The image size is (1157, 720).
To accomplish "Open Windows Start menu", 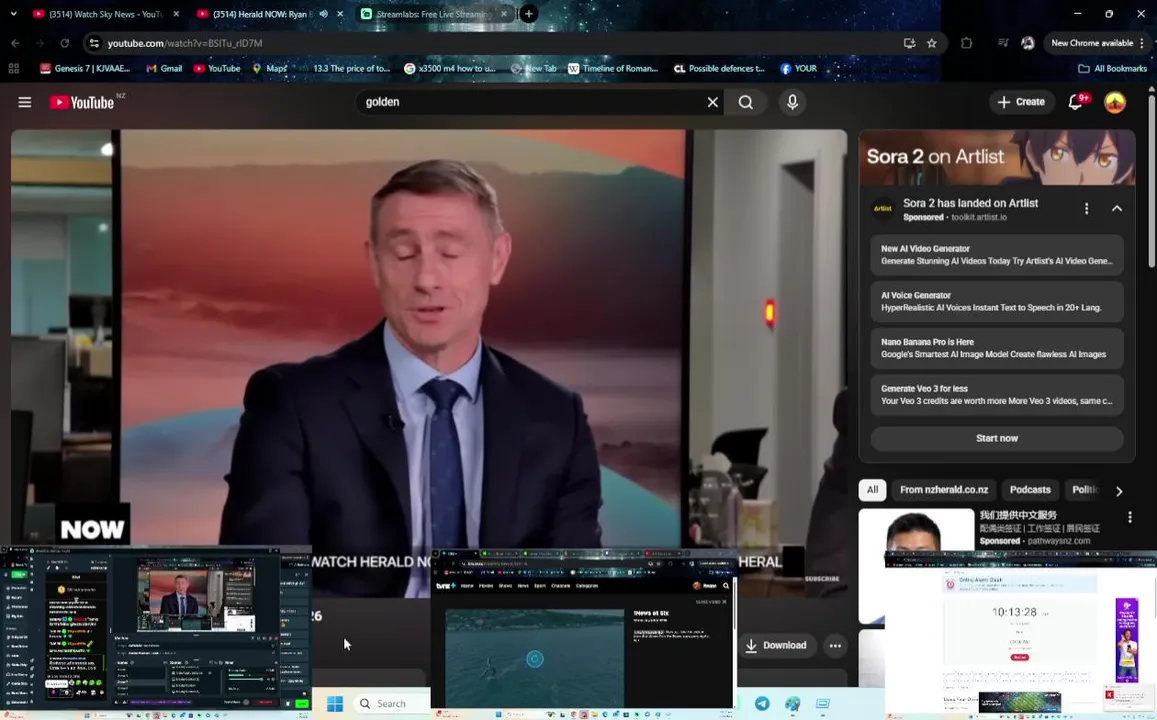I will click(335, 704).
